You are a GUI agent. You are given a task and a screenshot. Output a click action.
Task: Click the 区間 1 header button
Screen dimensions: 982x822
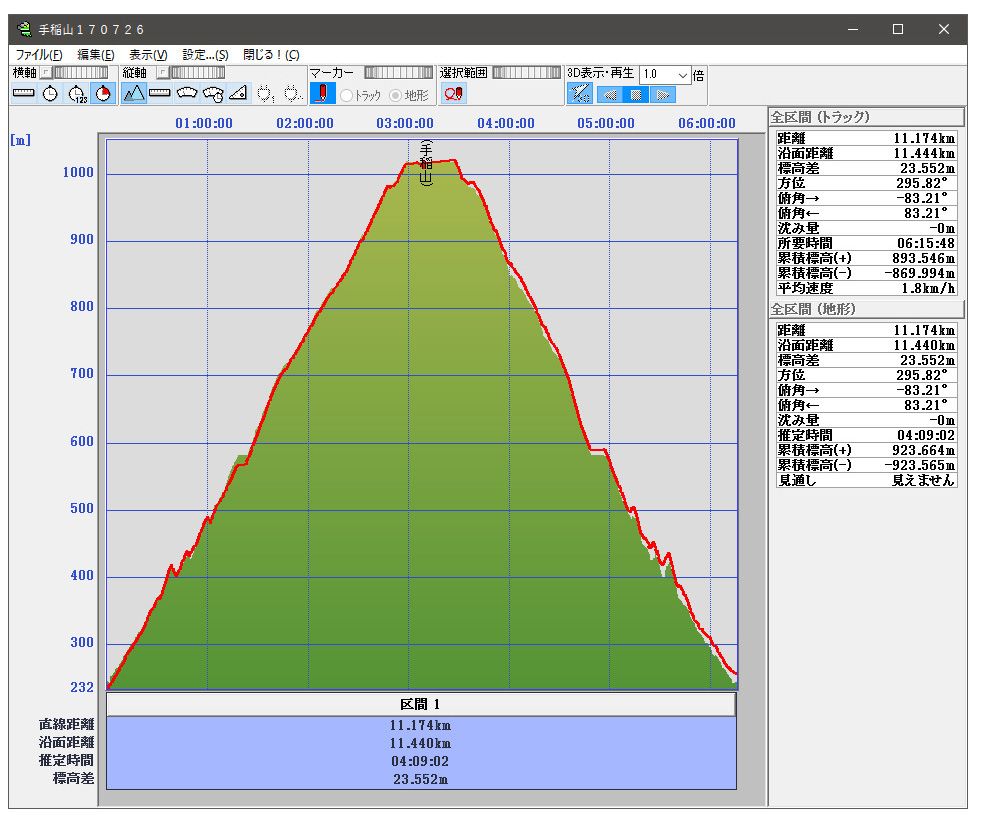coord(421,704)
